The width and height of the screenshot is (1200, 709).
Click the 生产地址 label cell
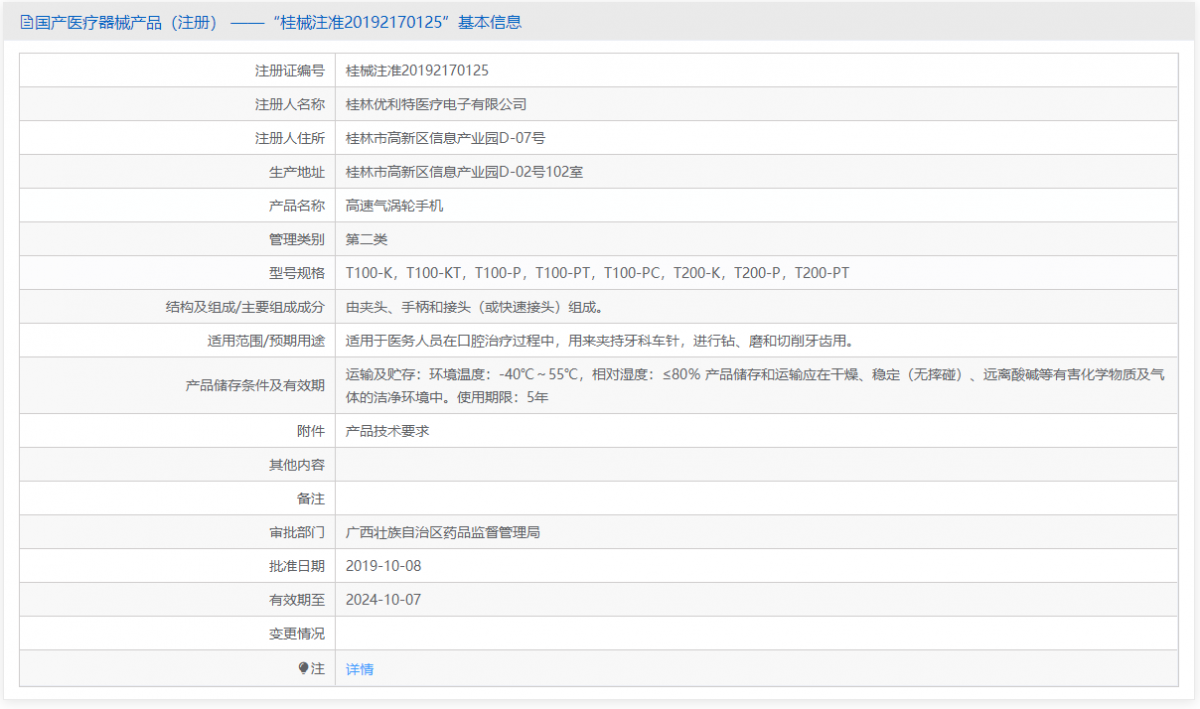click(x=178, y=172)
